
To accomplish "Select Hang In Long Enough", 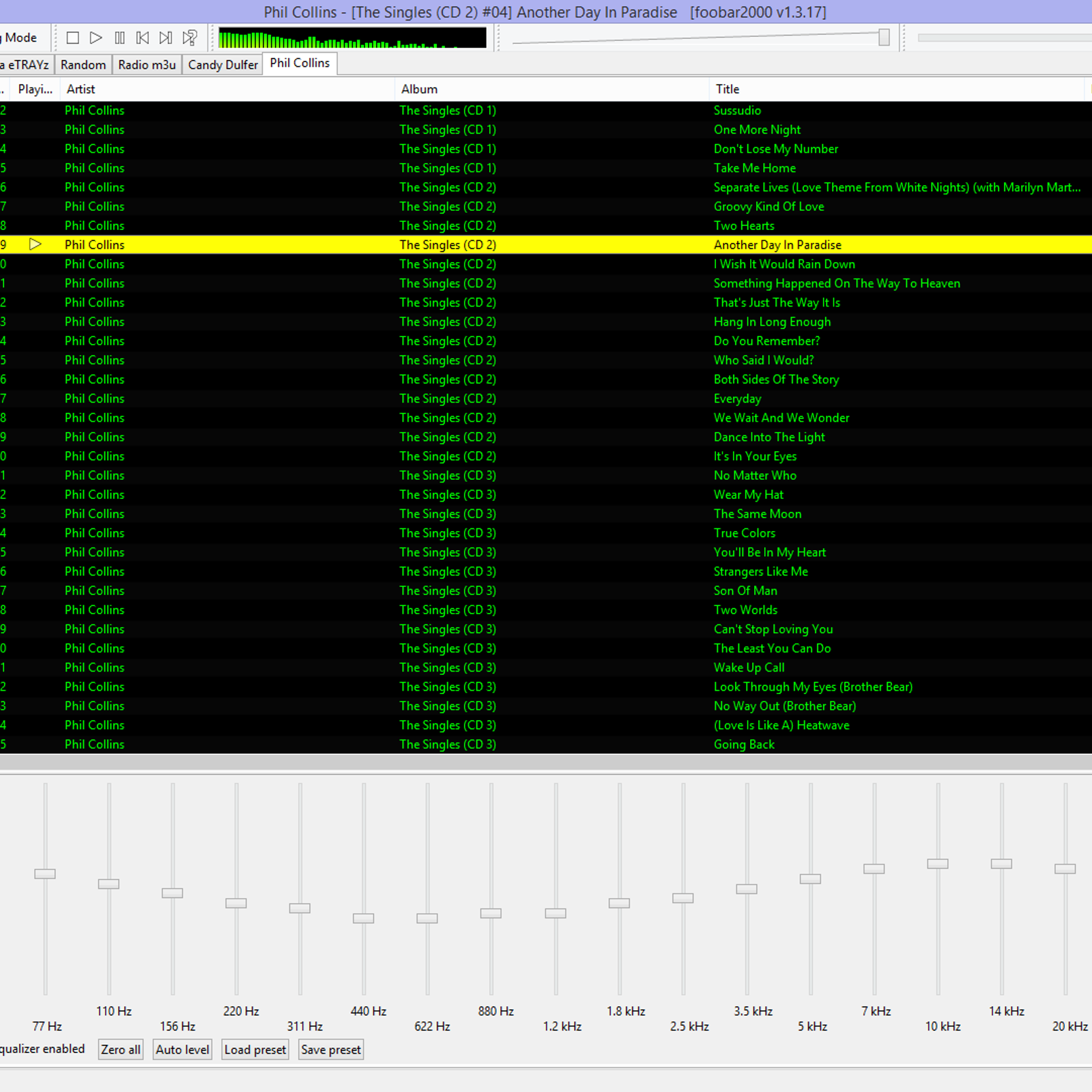I will point(546,321).
